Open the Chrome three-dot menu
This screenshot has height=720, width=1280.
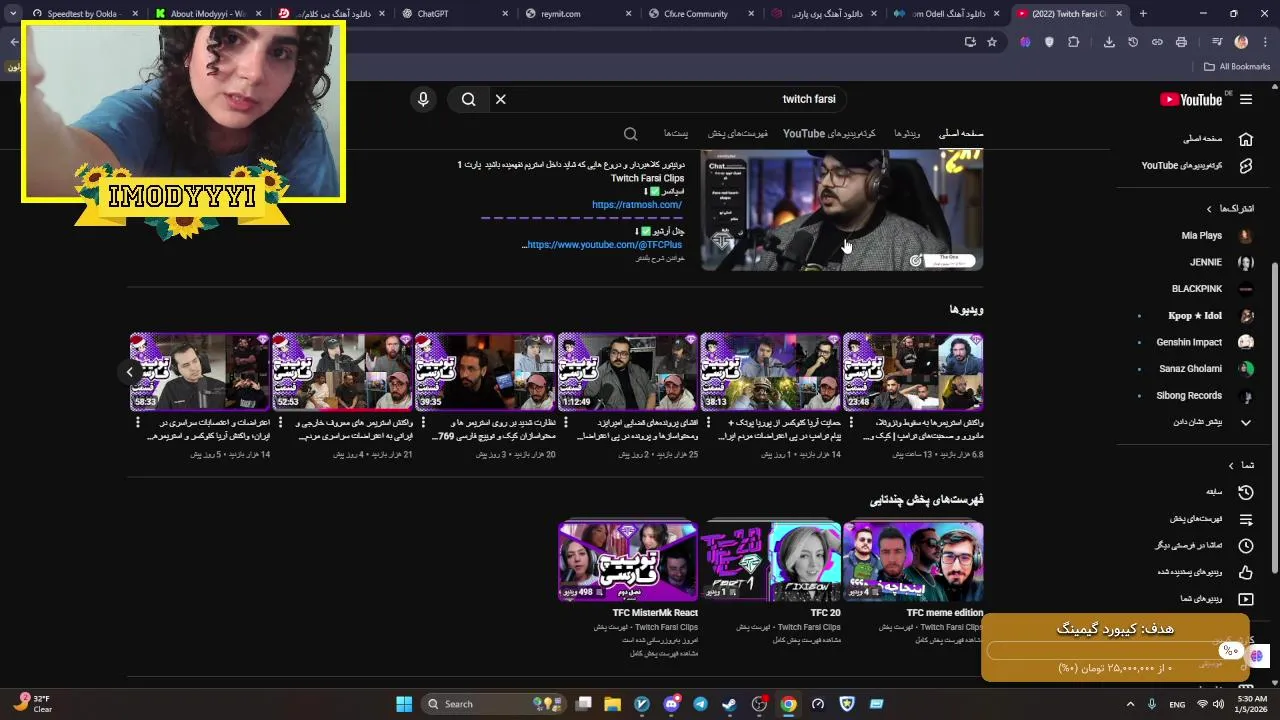coord(1265,42)
